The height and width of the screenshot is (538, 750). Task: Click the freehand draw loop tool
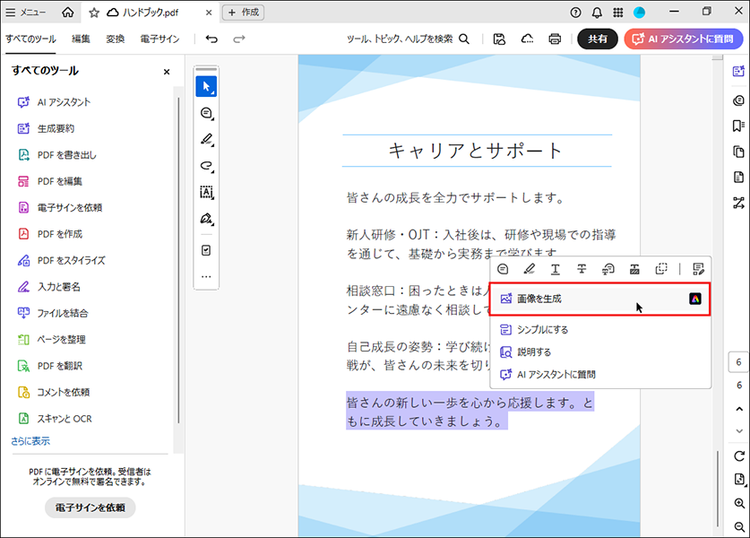(206, 165)
